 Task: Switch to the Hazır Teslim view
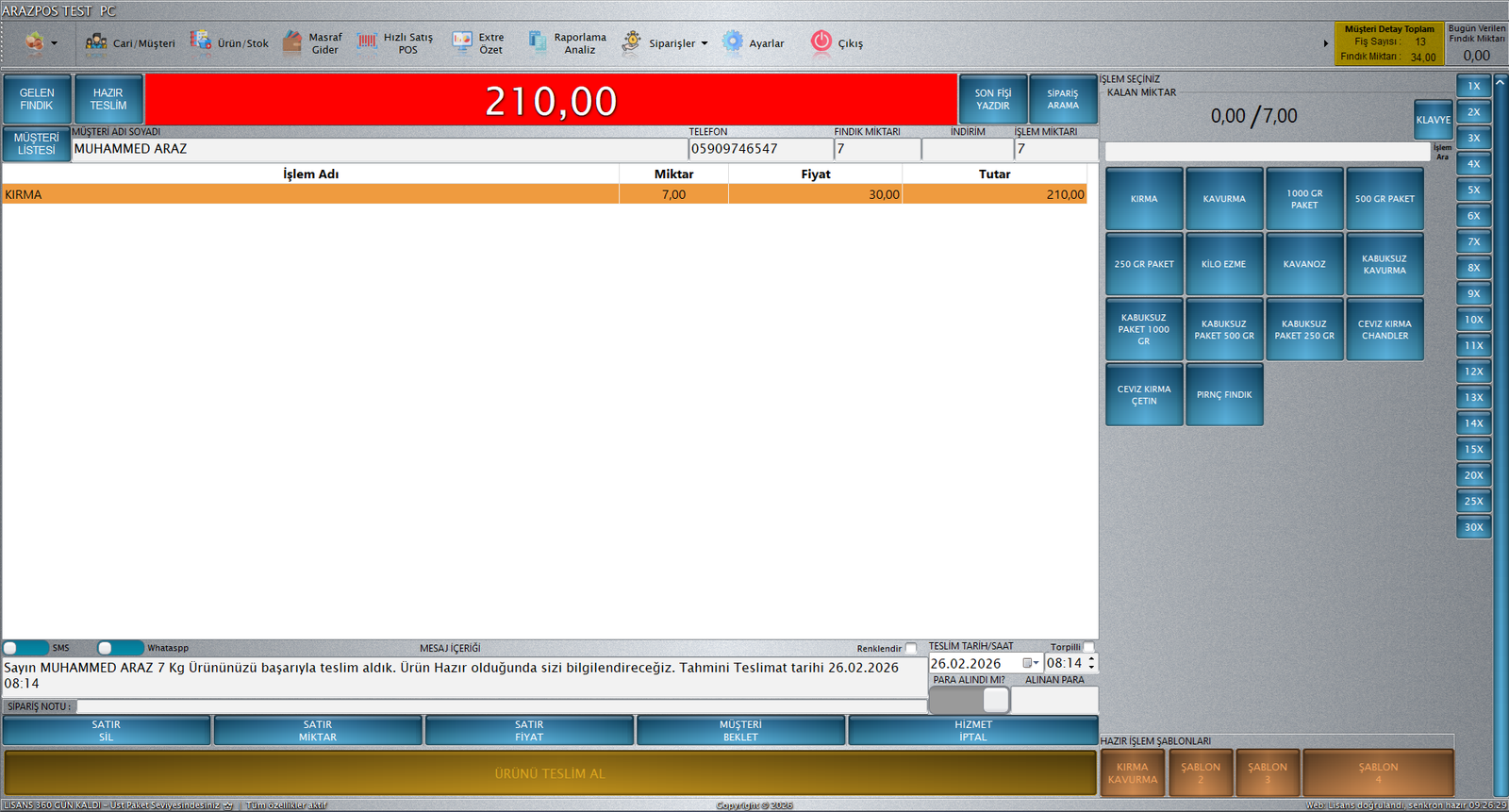pyautogui.click(x=108, y=99)
